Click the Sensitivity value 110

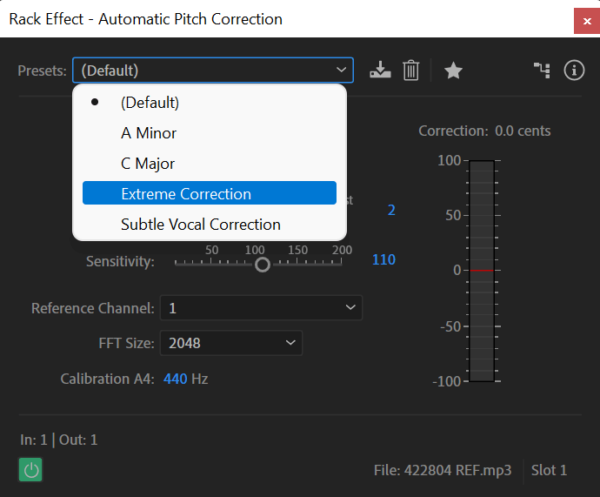[384, 260]
